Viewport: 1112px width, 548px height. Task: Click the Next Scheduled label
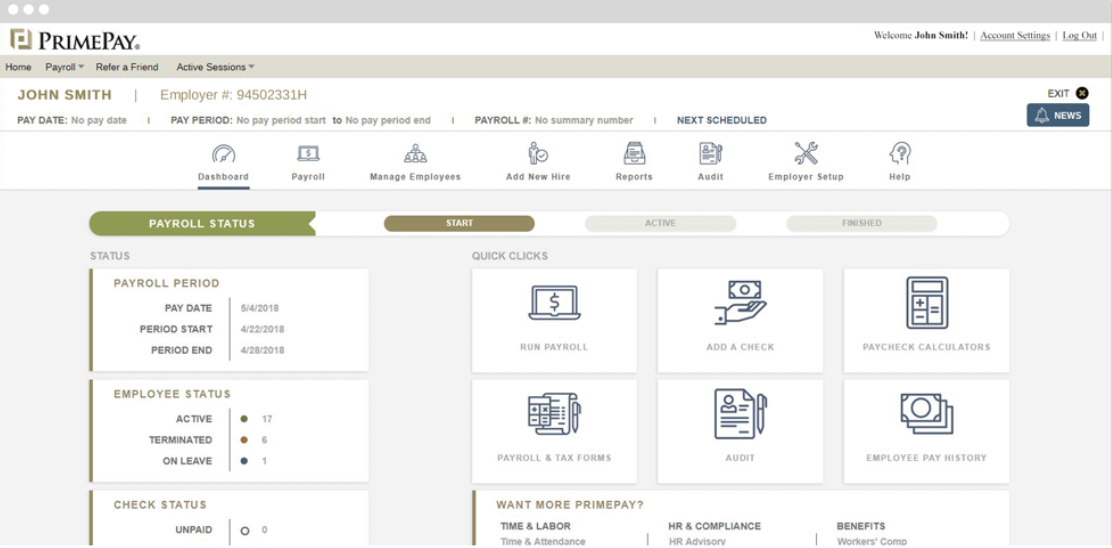[x=721, y=121]
